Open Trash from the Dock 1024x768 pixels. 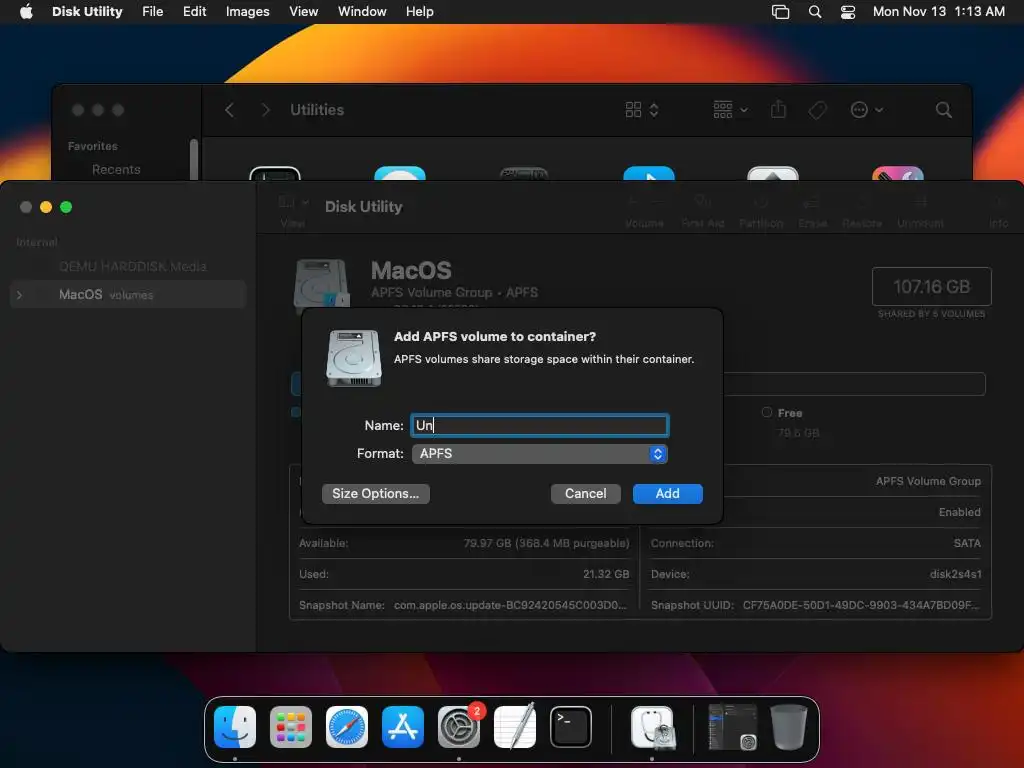pyautogui.click(x=788, y=726)
